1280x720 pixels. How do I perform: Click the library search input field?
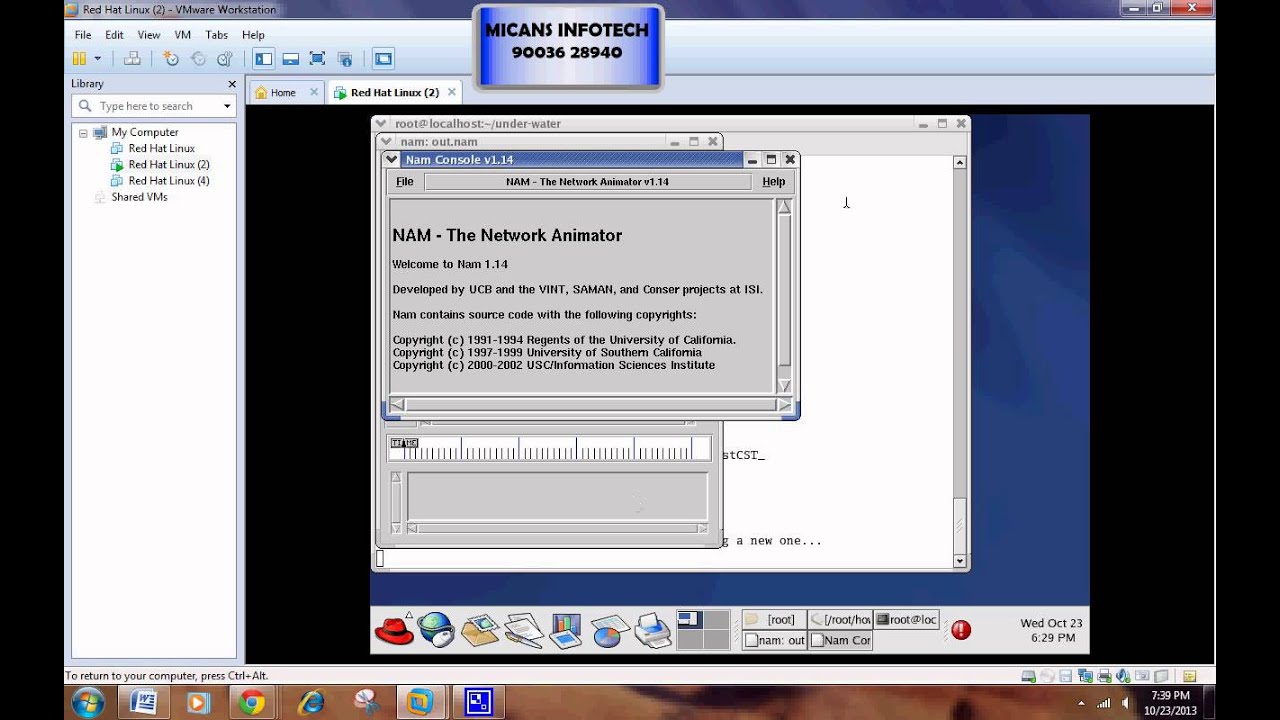click(155, 106)
